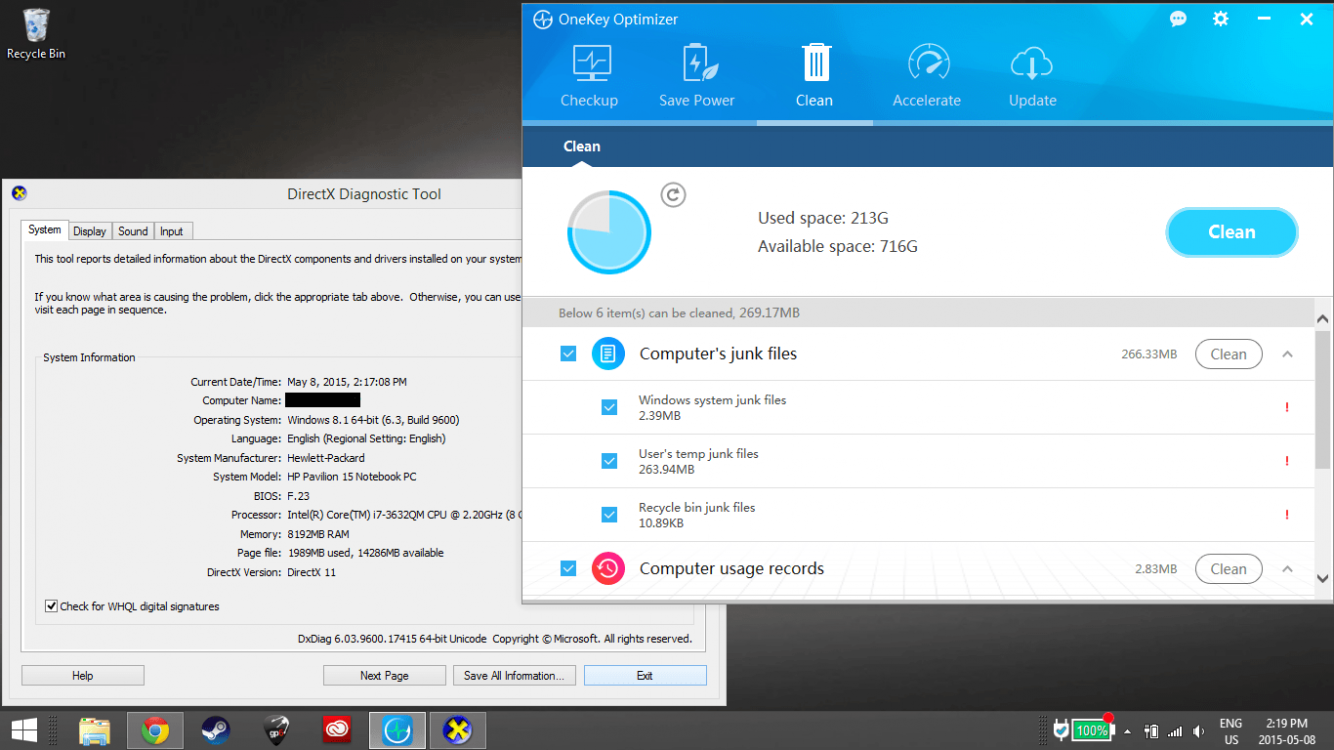The height and width of the screenshot is (750, 1334).
Task: Click the OneKey Optimizer logo icon
Action: (x=543, y=19)
